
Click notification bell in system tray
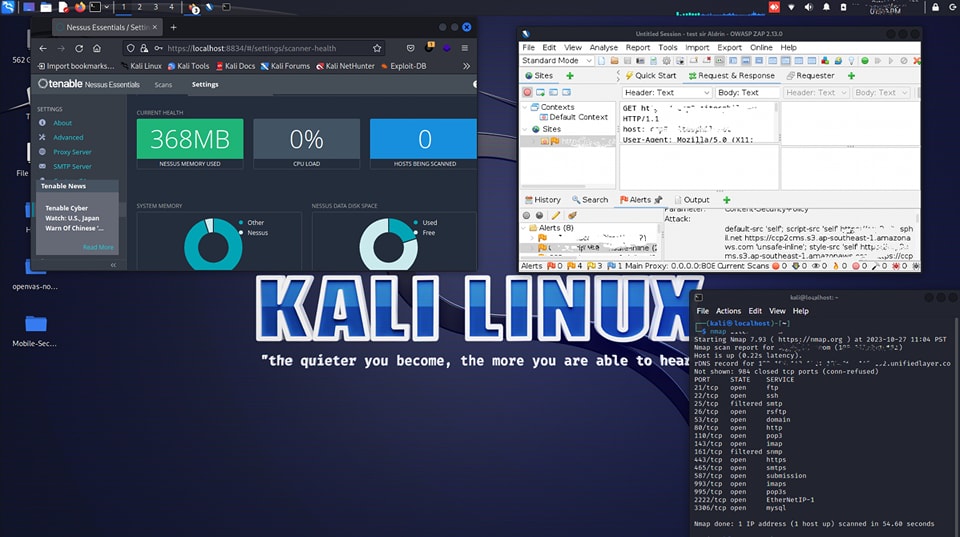[826, 7]
